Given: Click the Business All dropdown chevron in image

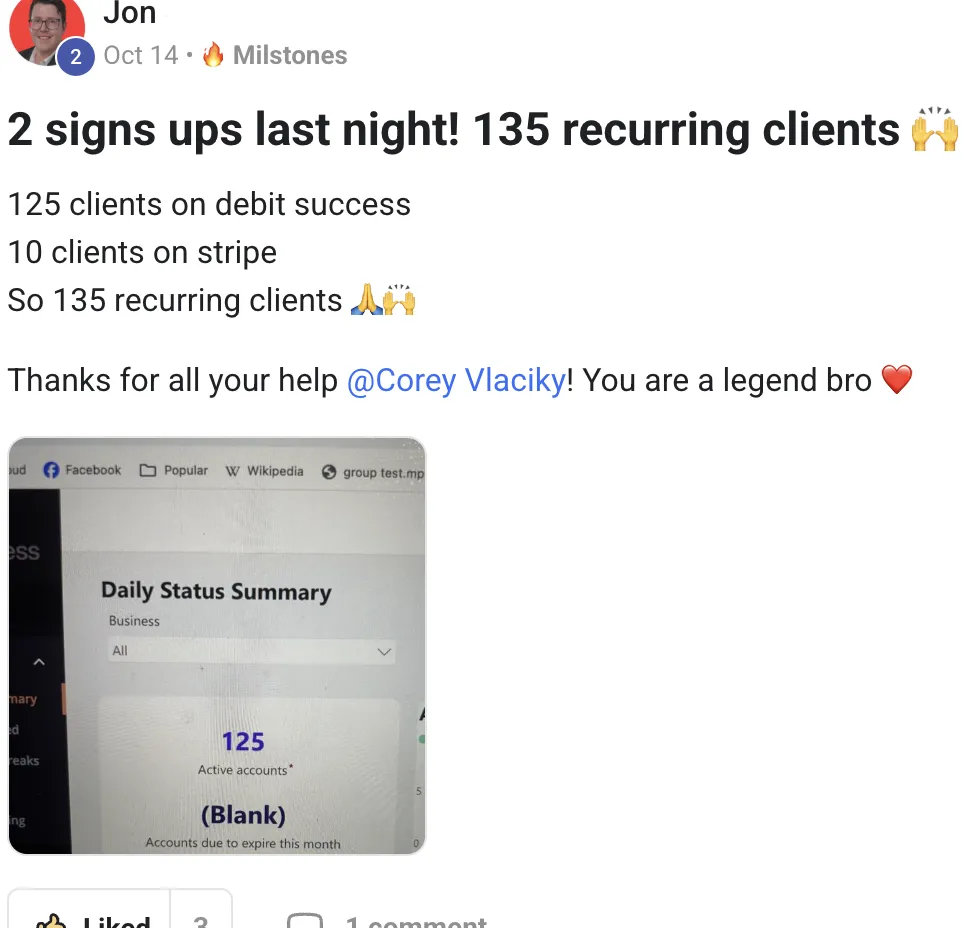Looking at the screenshot, I should [384, 651].
